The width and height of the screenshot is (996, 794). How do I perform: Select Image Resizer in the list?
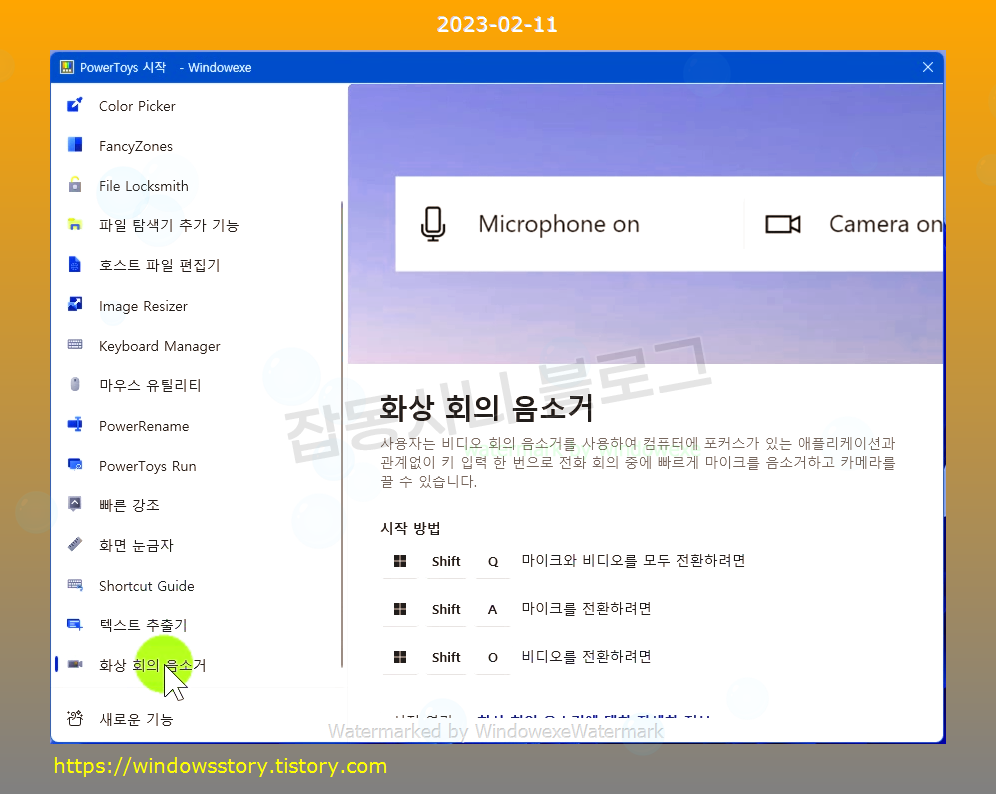tap(197, 306)
